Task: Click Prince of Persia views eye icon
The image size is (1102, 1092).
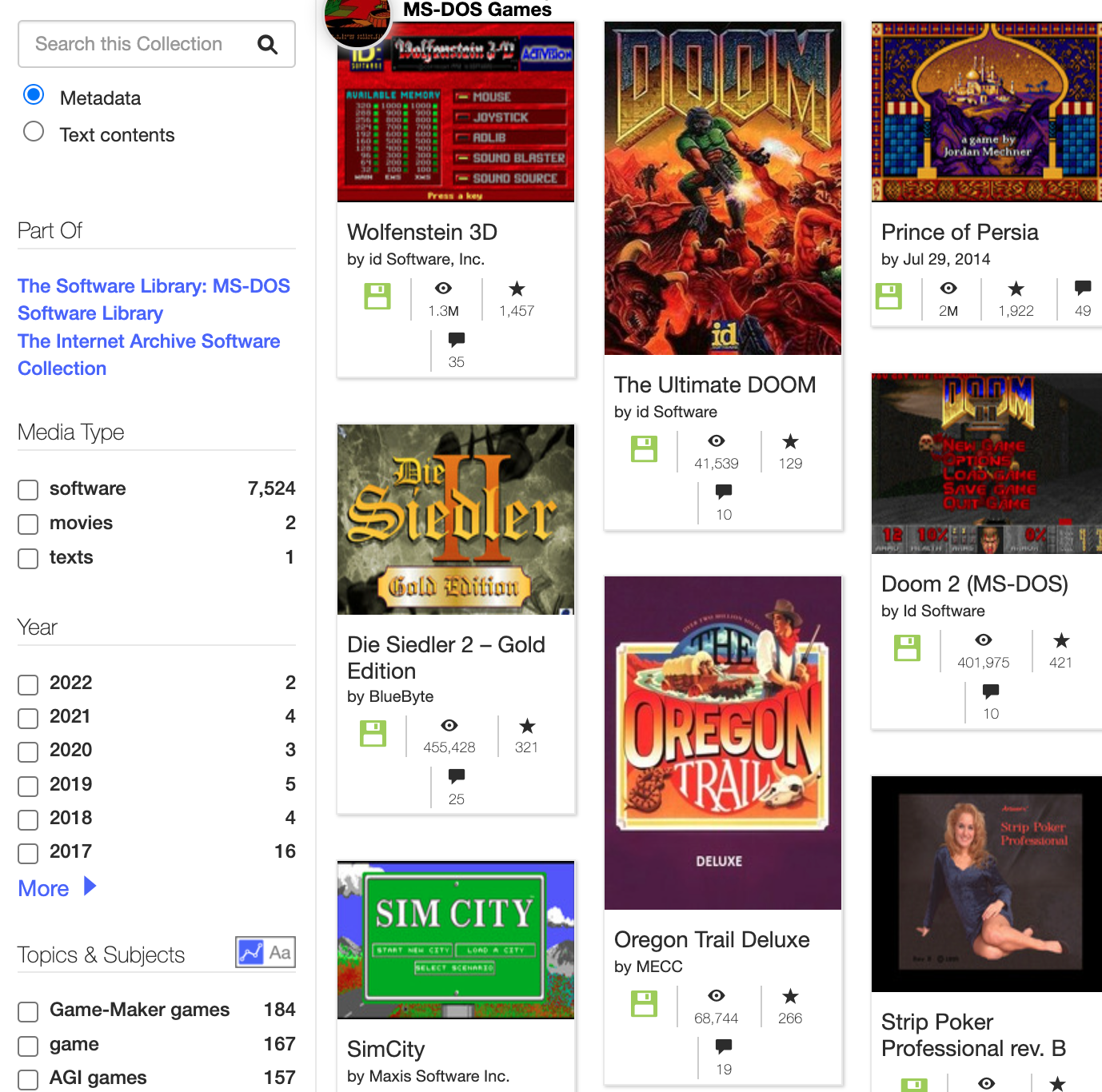Action: pyautogui.click(x=948, y=289)
